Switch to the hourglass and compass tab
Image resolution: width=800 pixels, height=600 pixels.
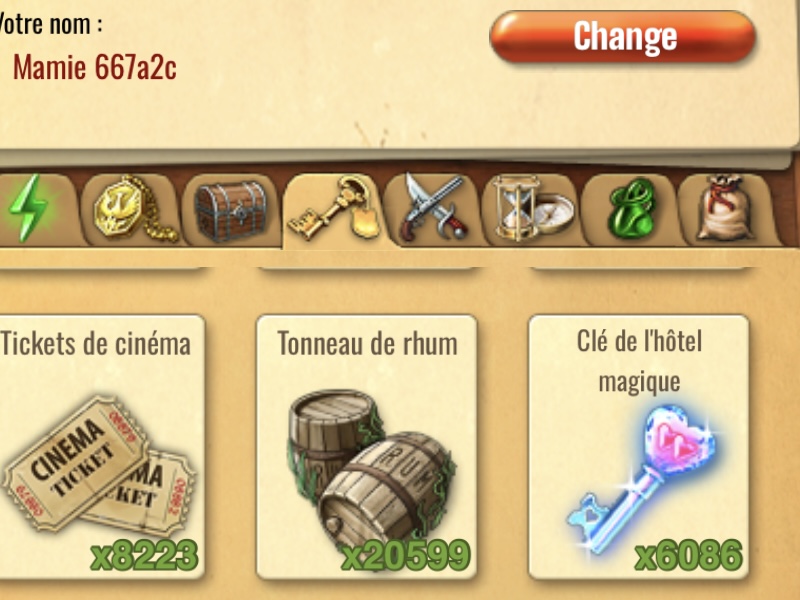tap(532, 209)
